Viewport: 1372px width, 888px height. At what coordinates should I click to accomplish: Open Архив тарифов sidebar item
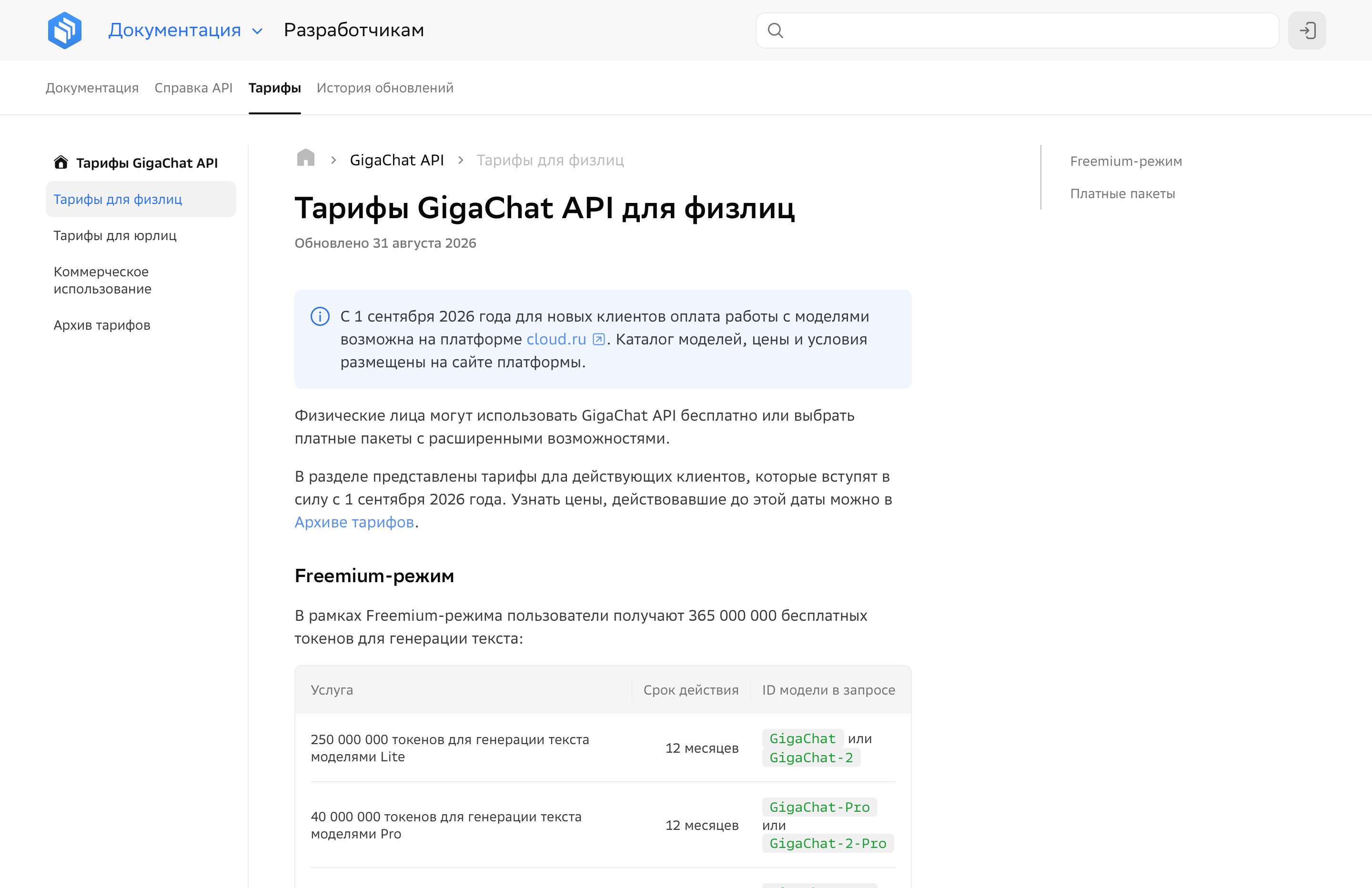102,325
